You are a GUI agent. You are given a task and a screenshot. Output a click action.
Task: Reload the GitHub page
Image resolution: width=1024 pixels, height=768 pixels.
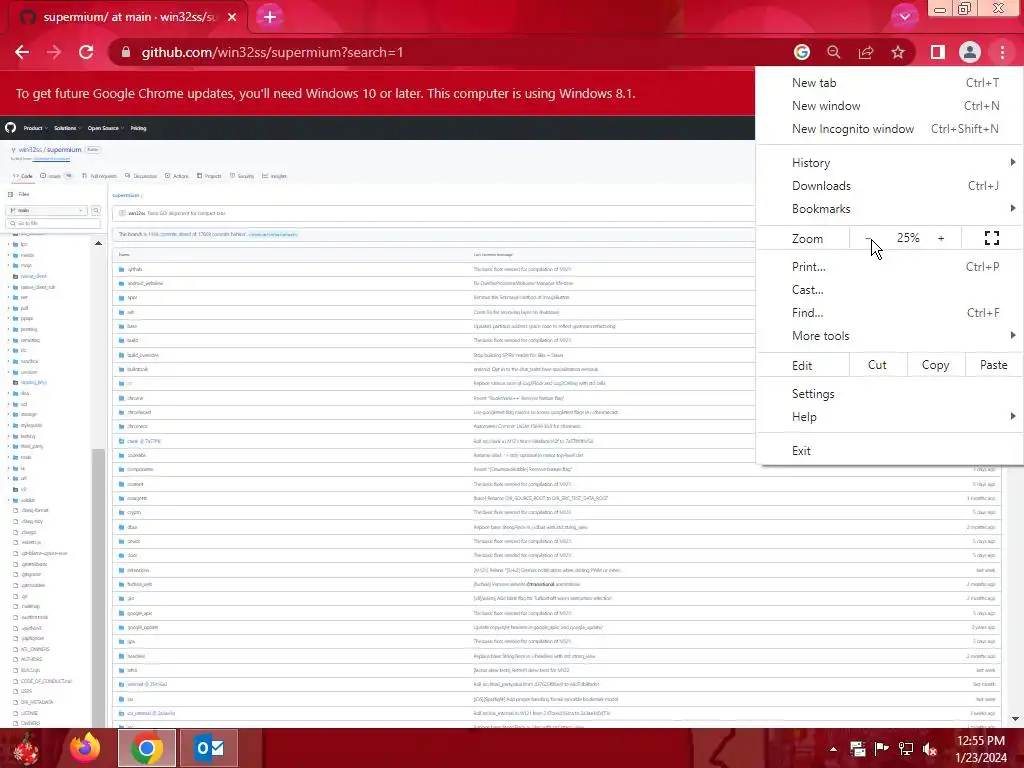click(86, 52)
